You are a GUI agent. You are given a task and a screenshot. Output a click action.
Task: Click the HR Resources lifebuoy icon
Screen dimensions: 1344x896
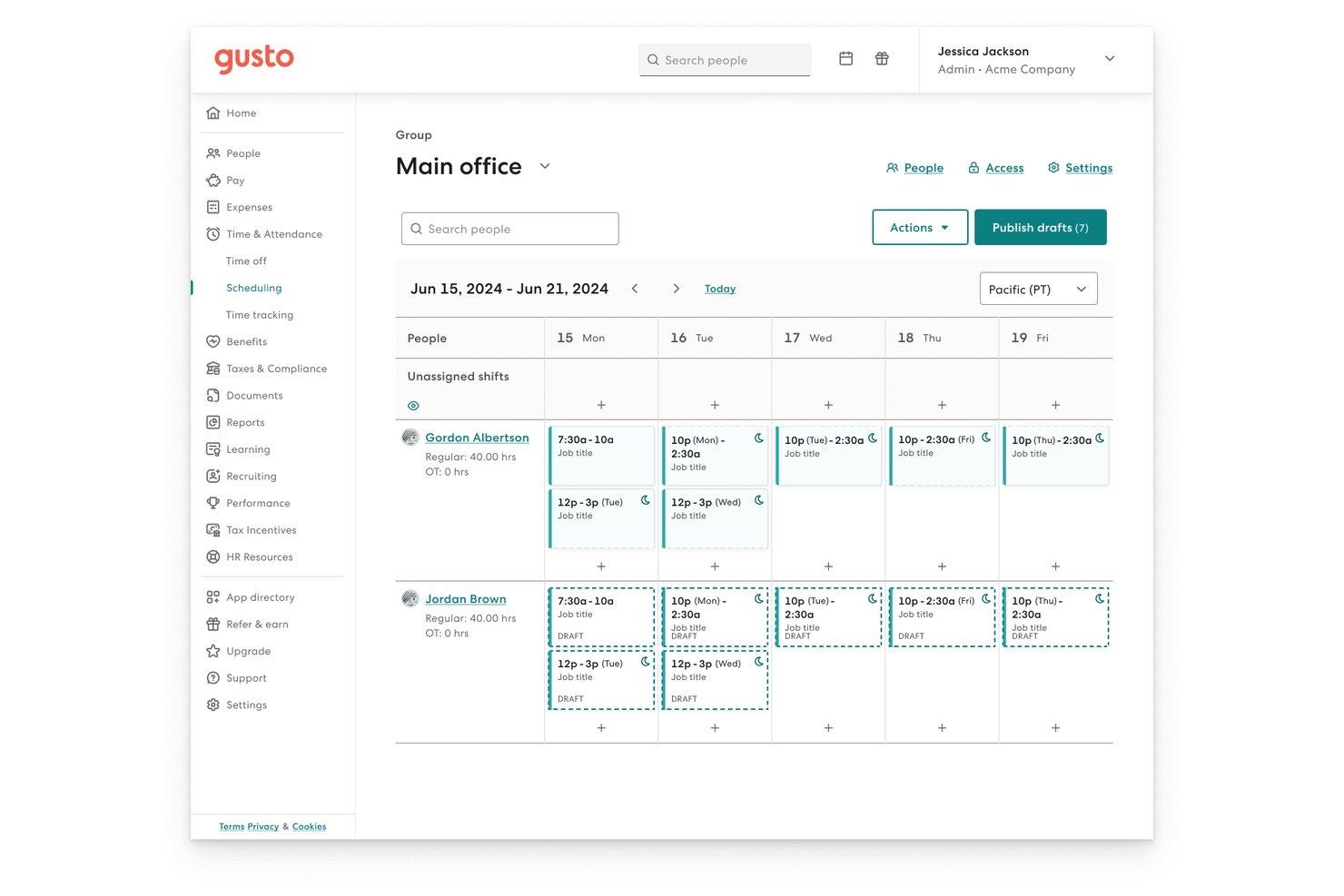[x=213, y=557]
